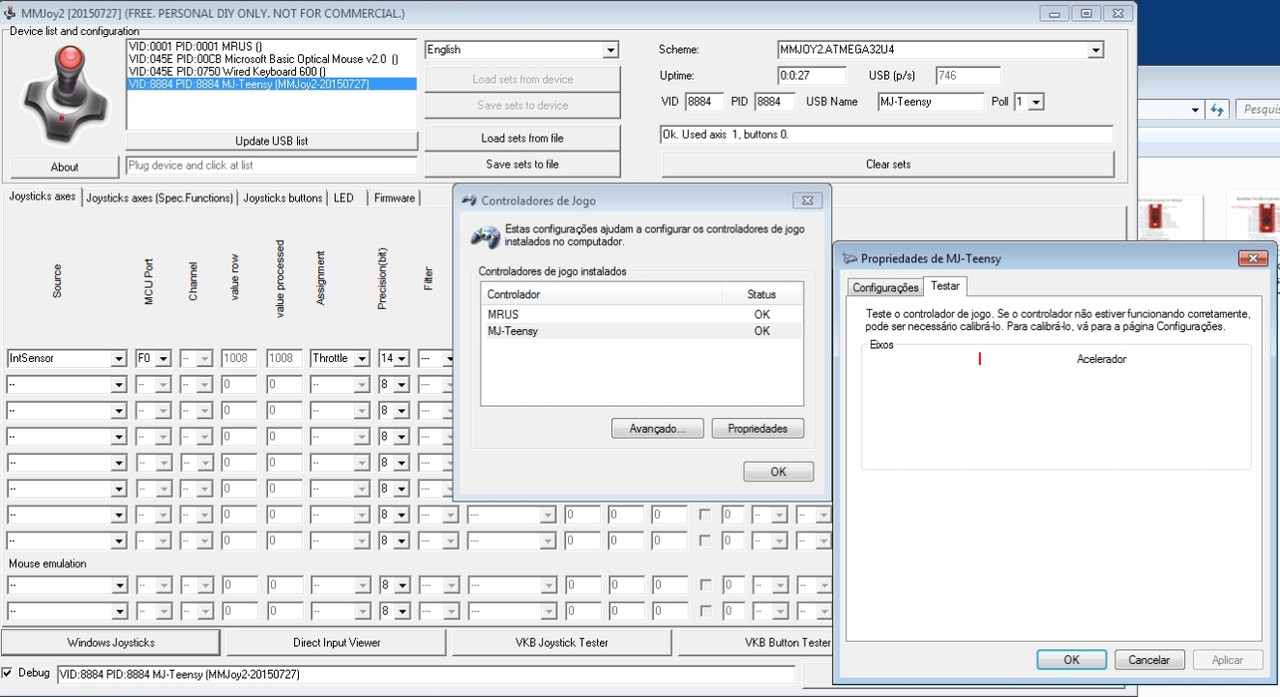Click Cancelar in Propriedades de MJ-Teensy
This screenshot has width=1280, height=697.
(1149, 660)
